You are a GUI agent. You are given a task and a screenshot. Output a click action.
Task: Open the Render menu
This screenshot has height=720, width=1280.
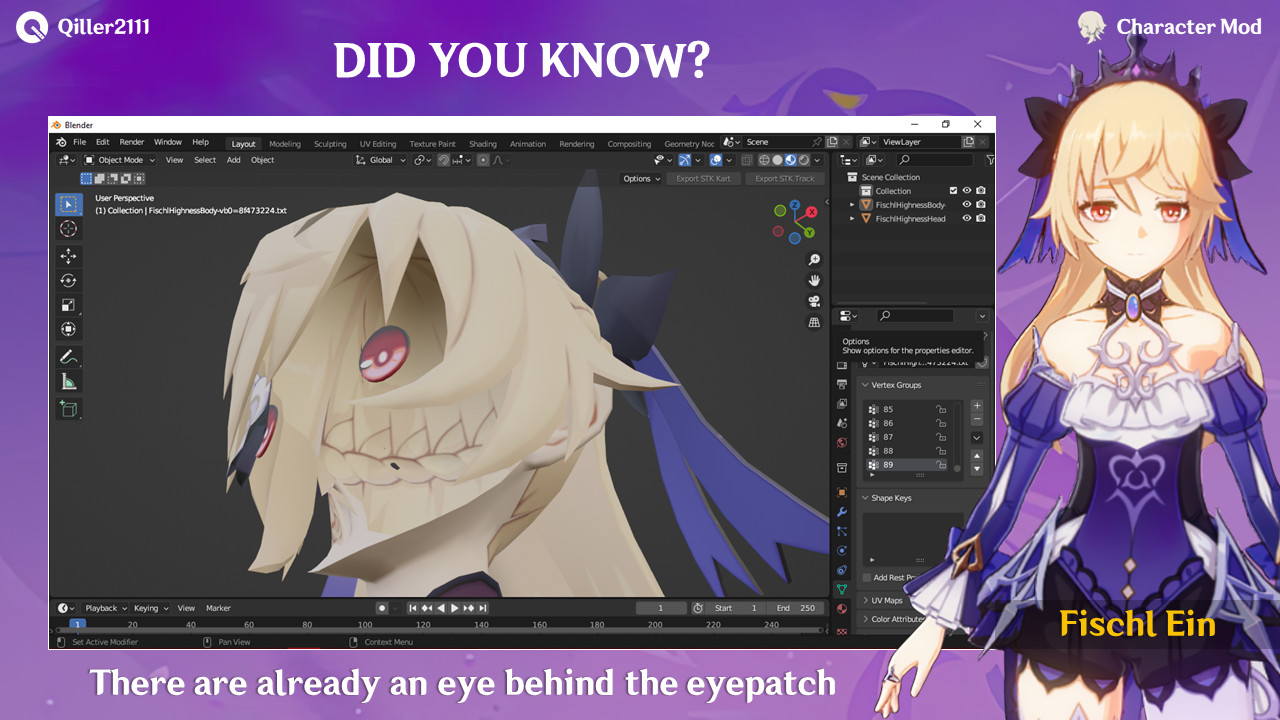click(131, 141)
